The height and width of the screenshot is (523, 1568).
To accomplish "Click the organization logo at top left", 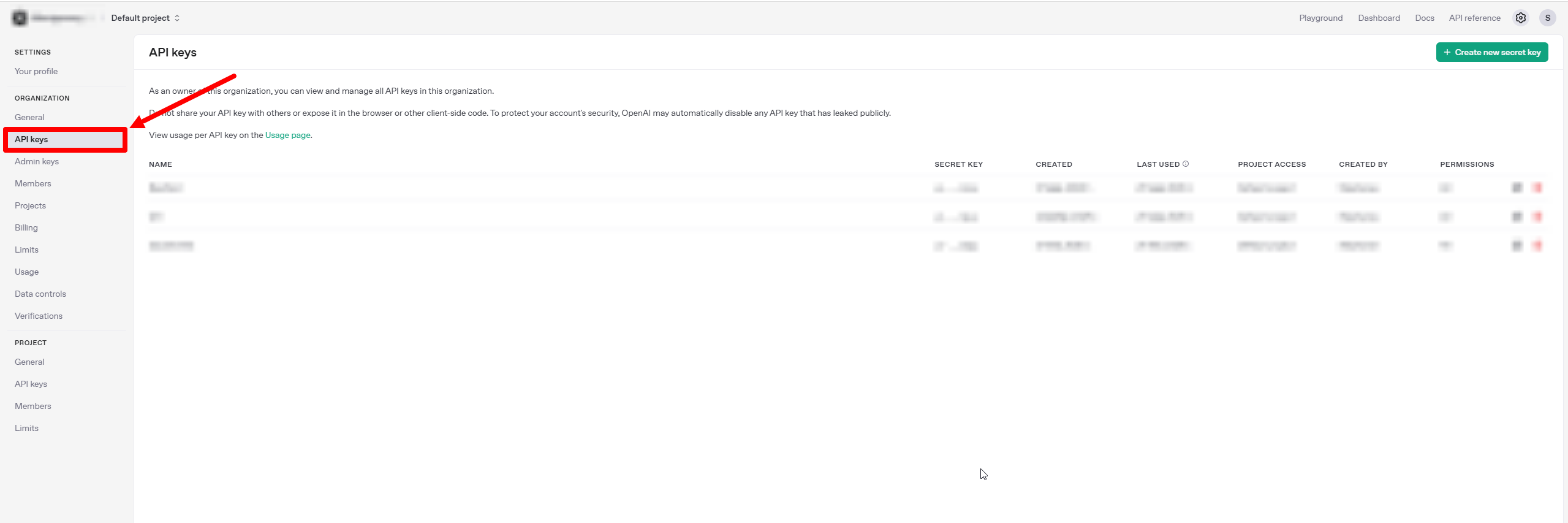I will pos(20,18).
